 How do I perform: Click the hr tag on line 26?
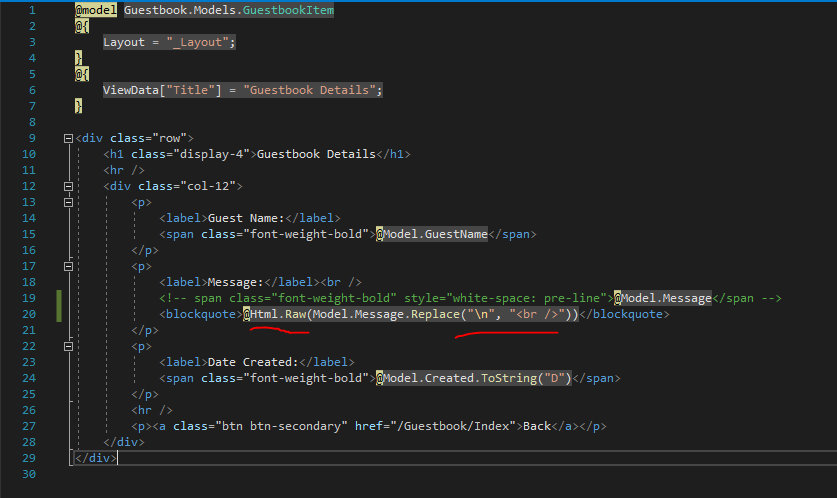[x=152, y=410]
